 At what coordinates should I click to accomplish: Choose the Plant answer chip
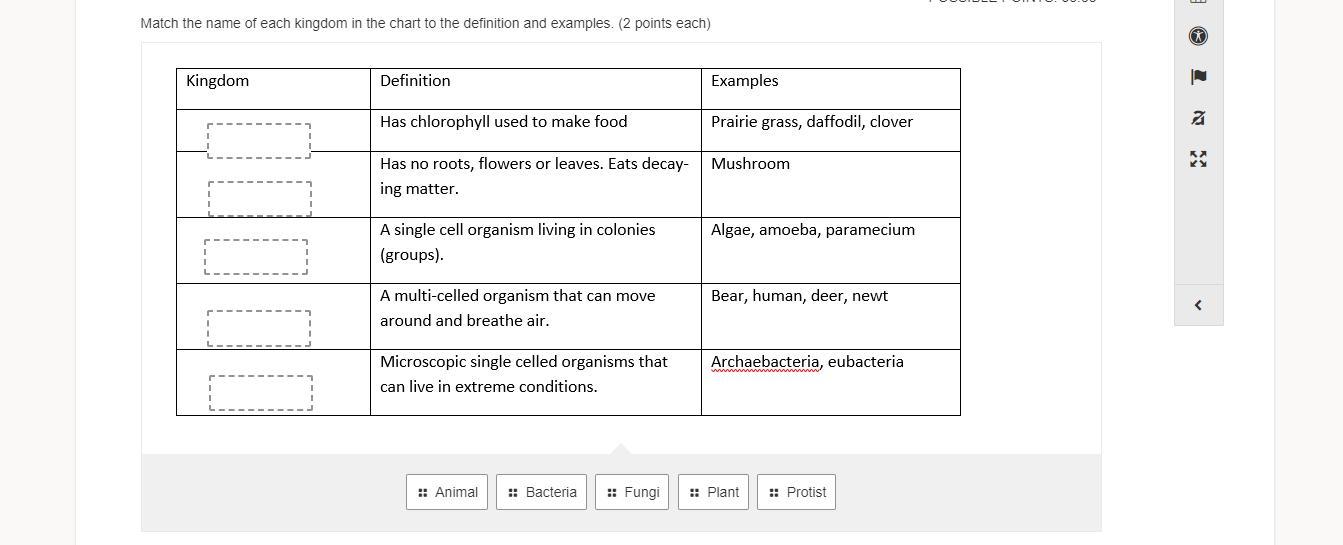(x=713, y=492)
